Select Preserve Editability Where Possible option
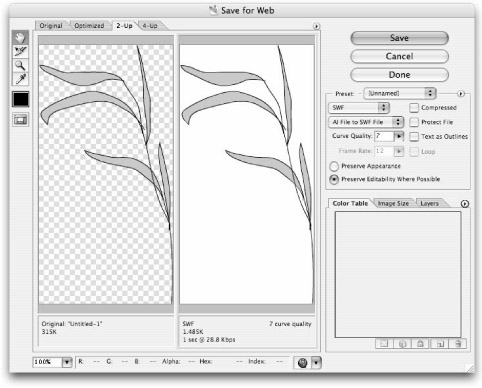482x388 pixels. click(334, 179)
